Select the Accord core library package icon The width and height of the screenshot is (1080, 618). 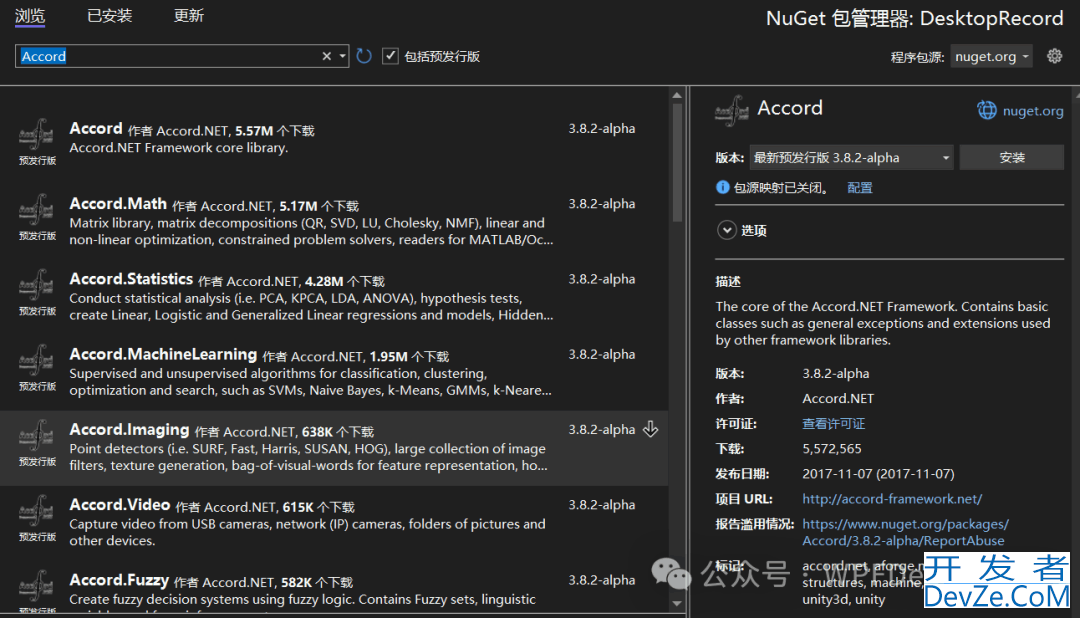37,135
